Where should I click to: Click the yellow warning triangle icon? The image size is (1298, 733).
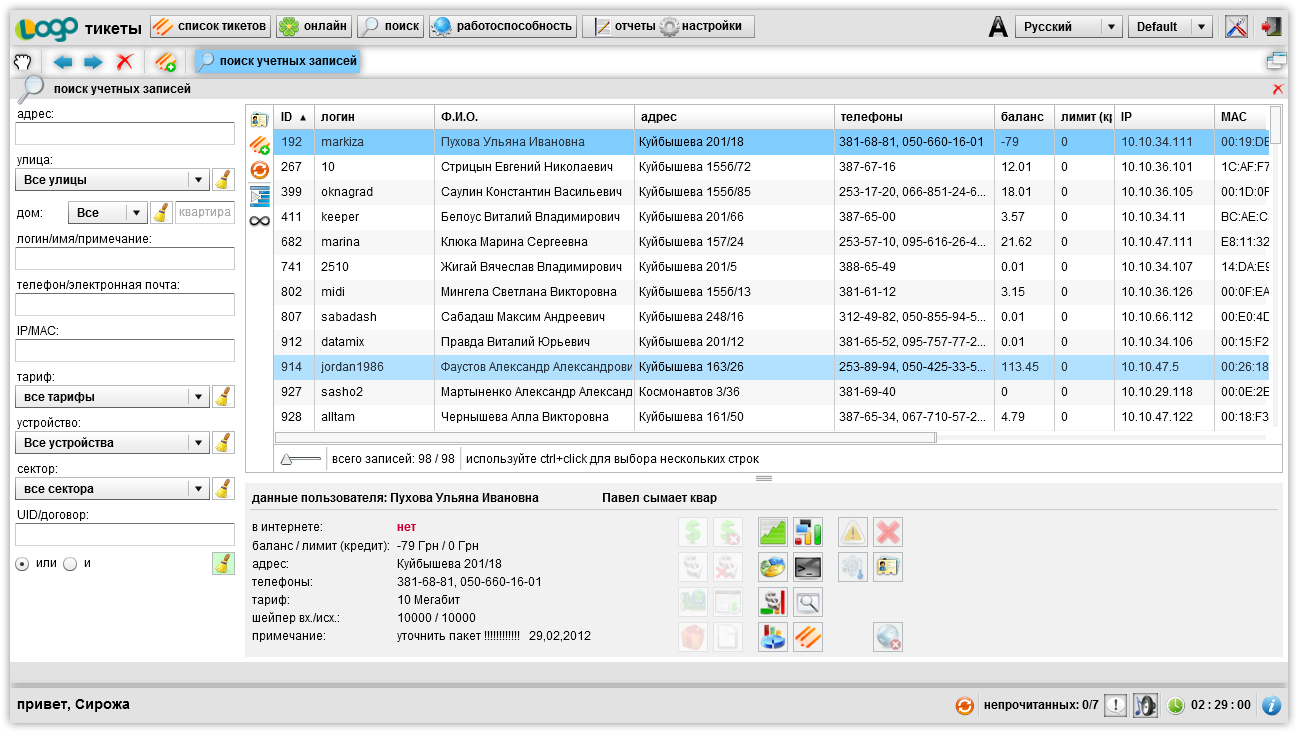point(853,531)
